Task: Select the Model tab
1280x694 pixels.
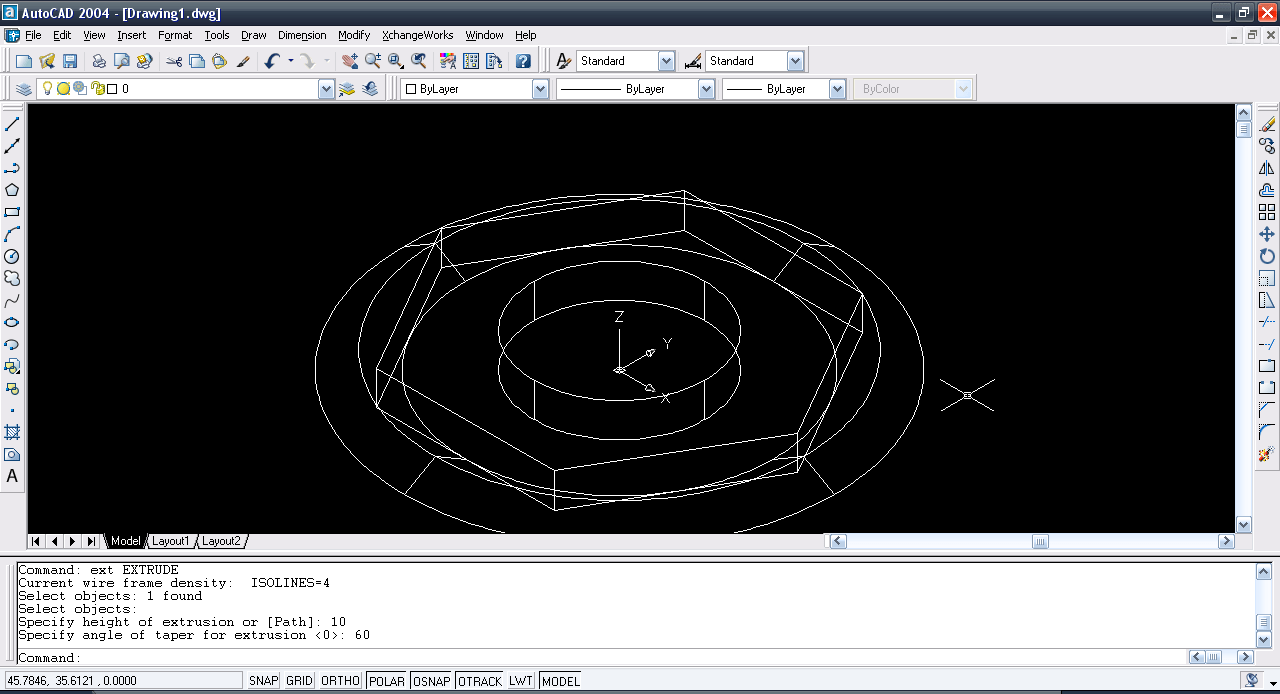Action: 125,541
